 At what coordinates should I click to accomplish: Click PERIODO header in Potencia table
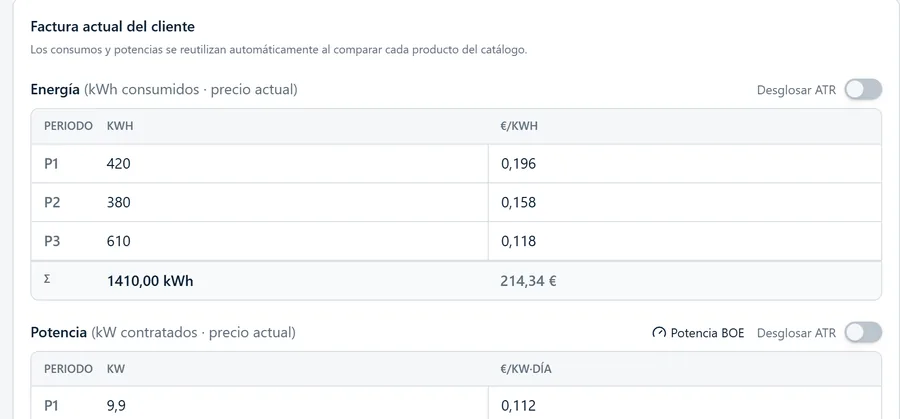click(68, 369)
